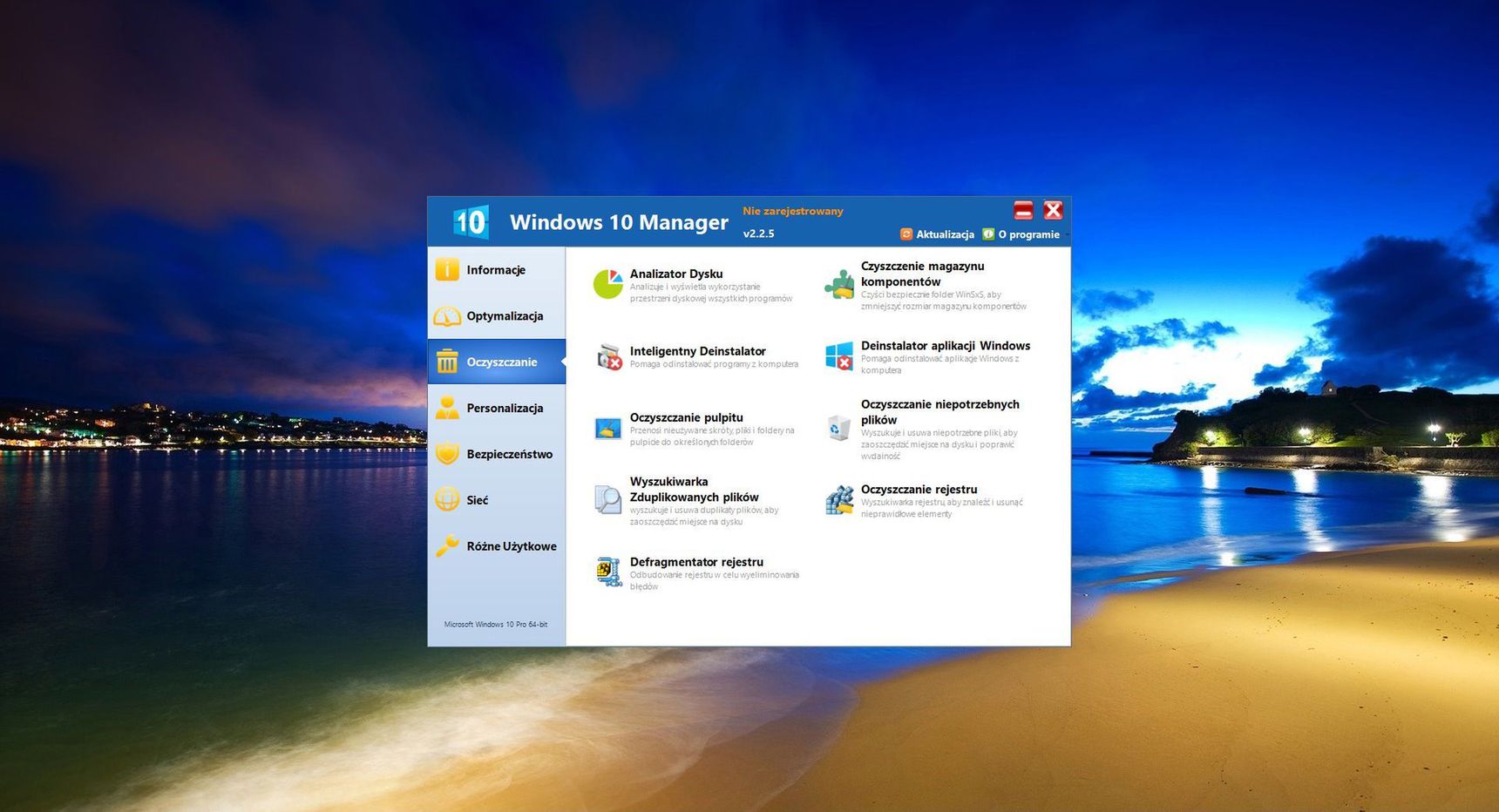Image resolution: width=1499 pixels, height=812 pixels.
Task: Launch Defragmentator rejestru icon
Action: pos(608,572)
